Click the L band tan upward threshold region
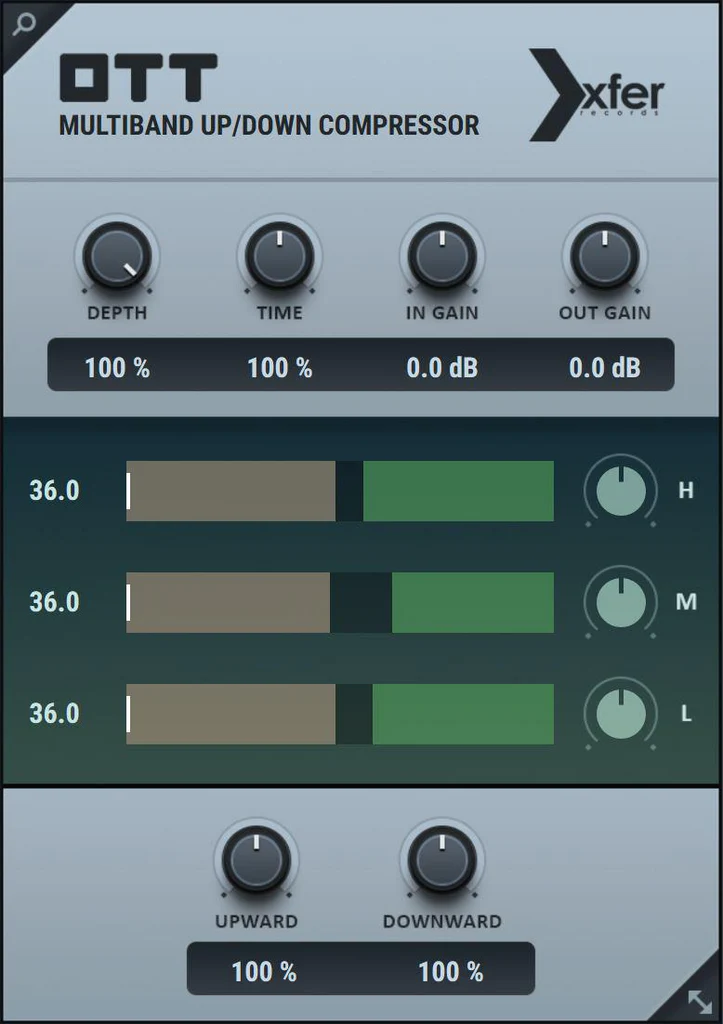This screenshot has width=723, height=1024. [x=231, y=714]
